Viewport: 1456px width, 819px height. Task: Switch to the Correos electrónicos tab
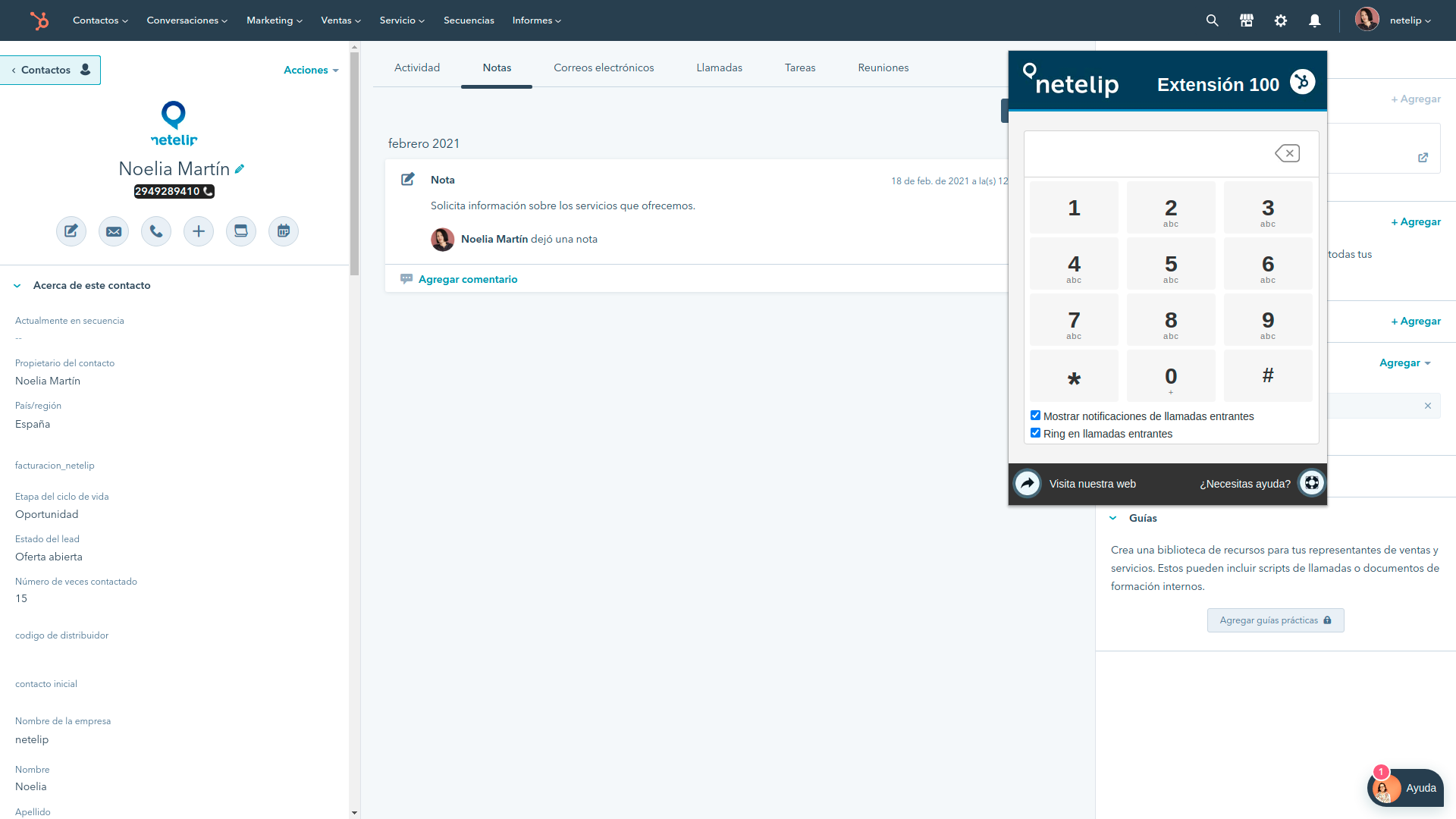click(604, 67)
